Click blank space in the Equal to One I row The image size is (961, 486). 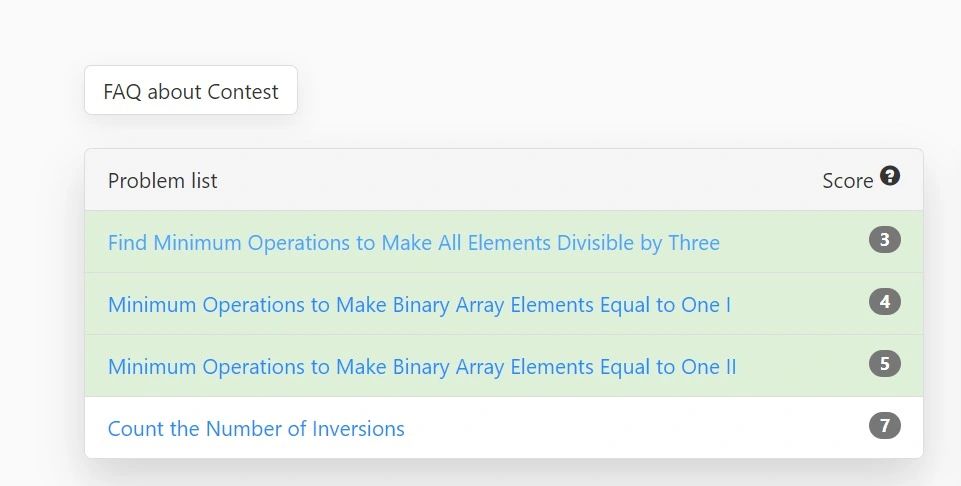pyautogui.click(x=800, y=305)
